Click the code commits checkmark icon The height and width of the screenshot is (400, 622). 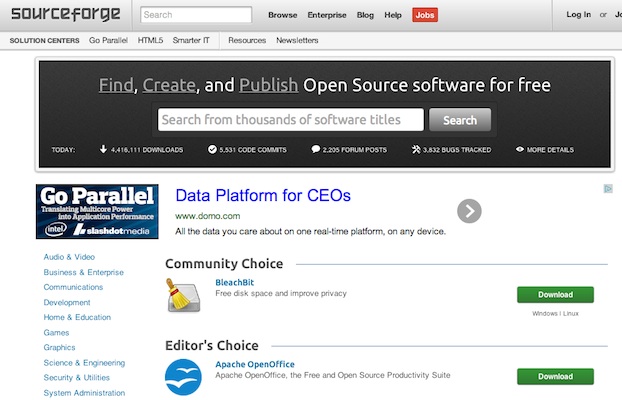point(212,150)
